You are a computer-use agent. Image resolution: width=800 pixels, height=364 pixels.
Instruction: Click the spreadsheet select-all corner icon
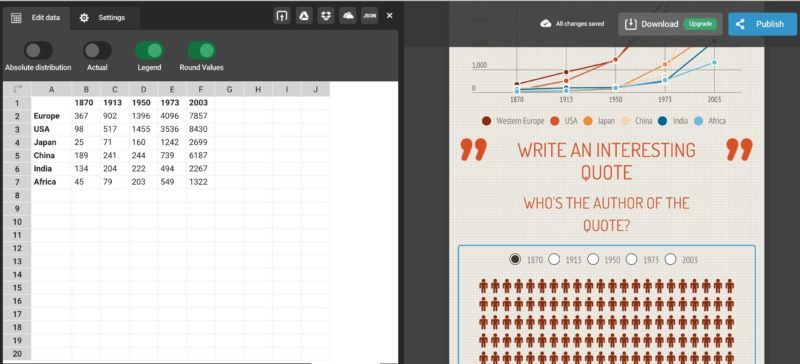click(17, 89)
